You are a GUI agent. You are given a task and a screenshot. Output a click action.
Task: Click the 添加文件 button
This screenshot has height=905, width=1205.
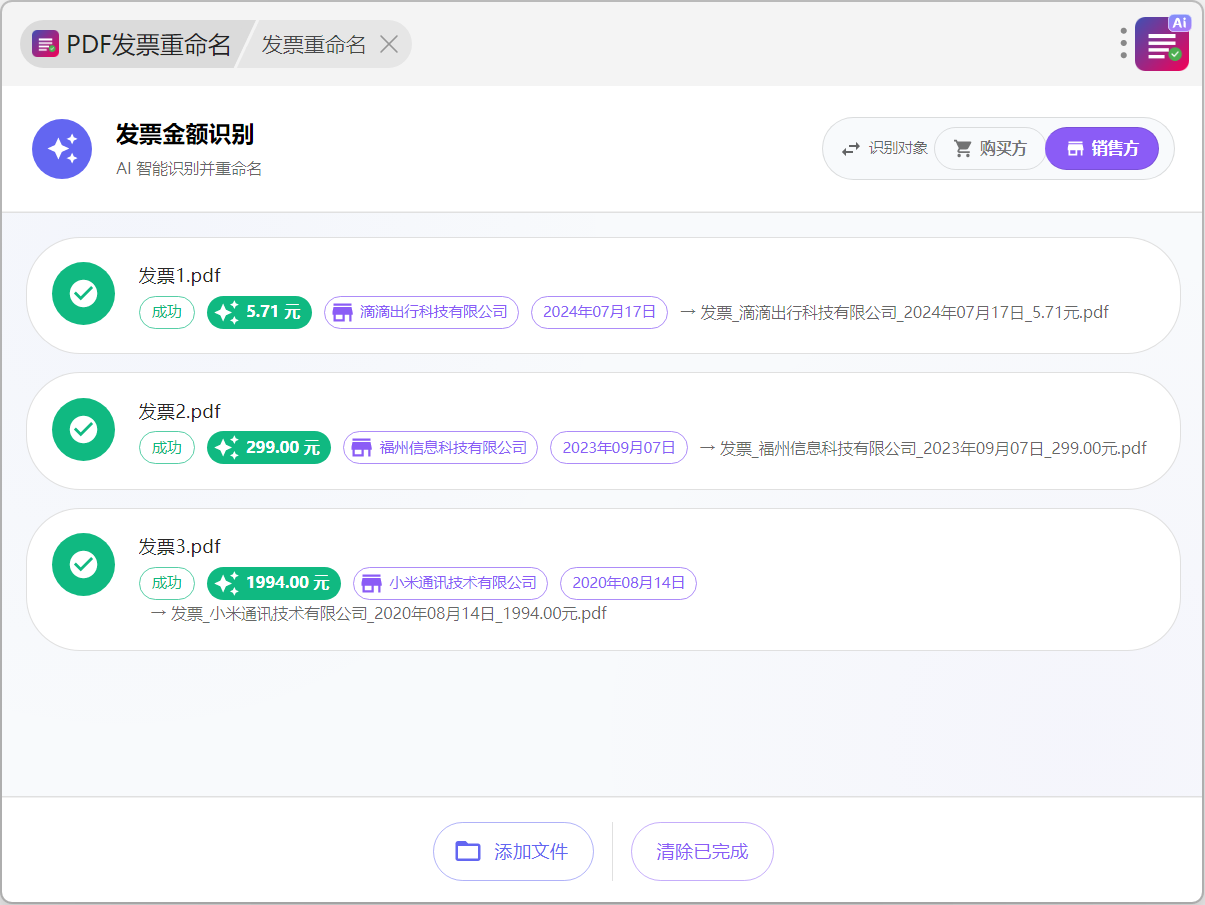[513, 852]
